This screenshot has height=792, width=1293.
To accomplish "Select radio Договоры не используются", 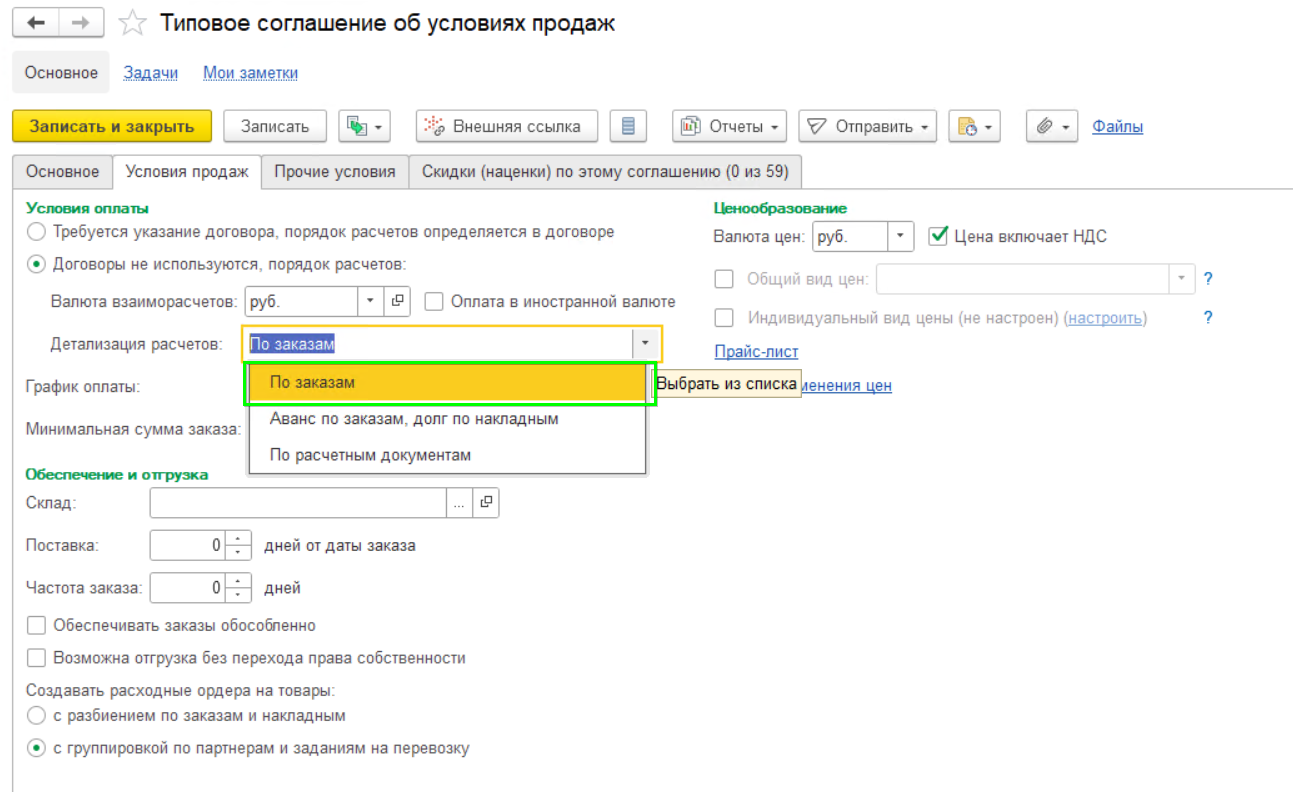I will 37,265.
